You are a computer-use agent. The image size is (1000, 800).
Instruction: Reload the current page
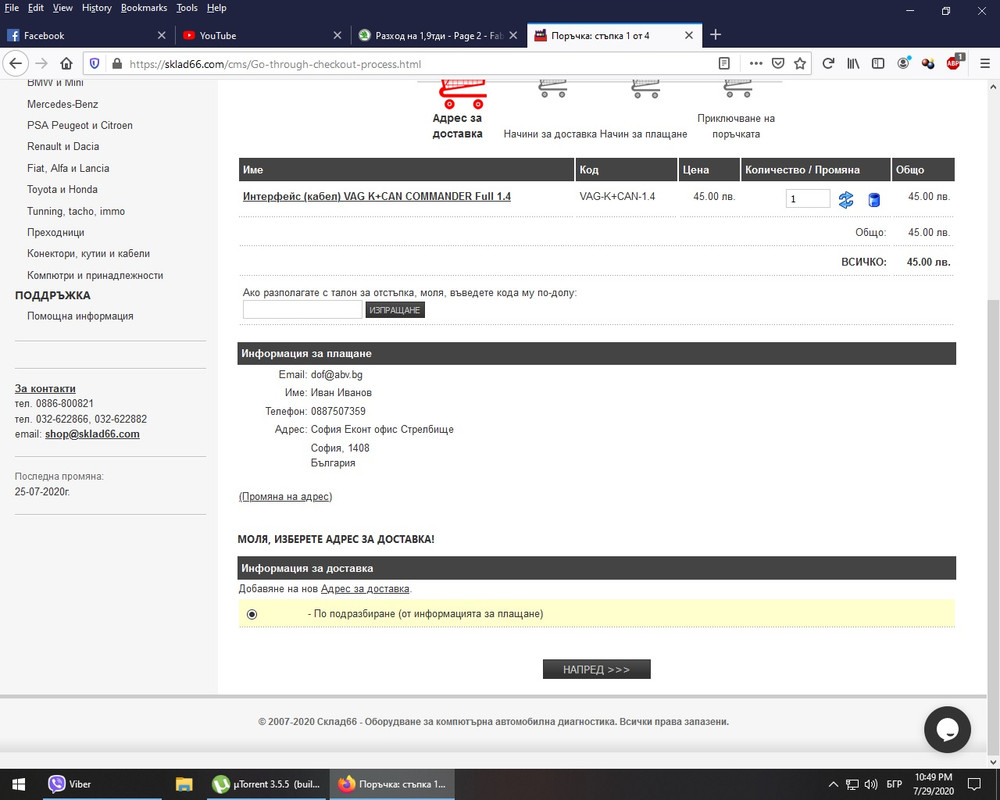point(828,64)
